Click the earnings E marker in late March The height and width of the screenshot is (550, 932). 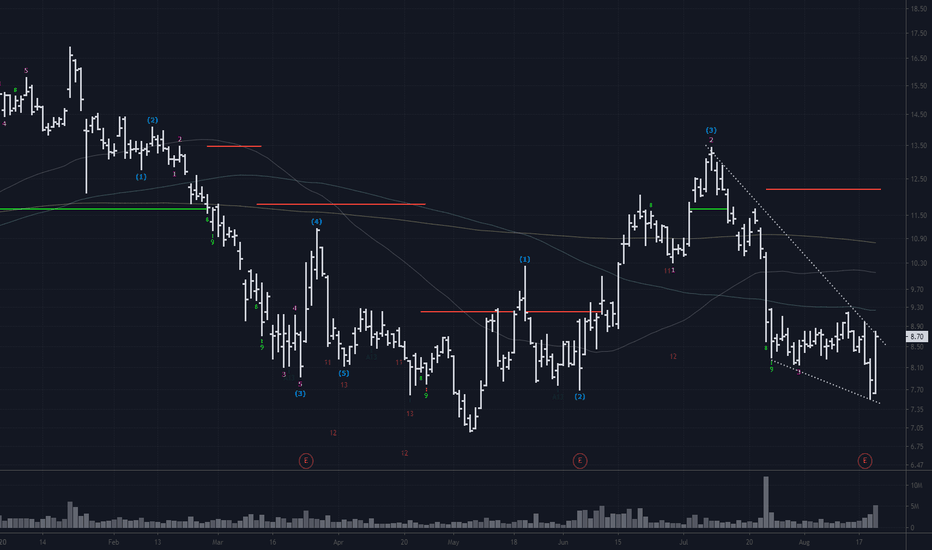pos(306,461)
